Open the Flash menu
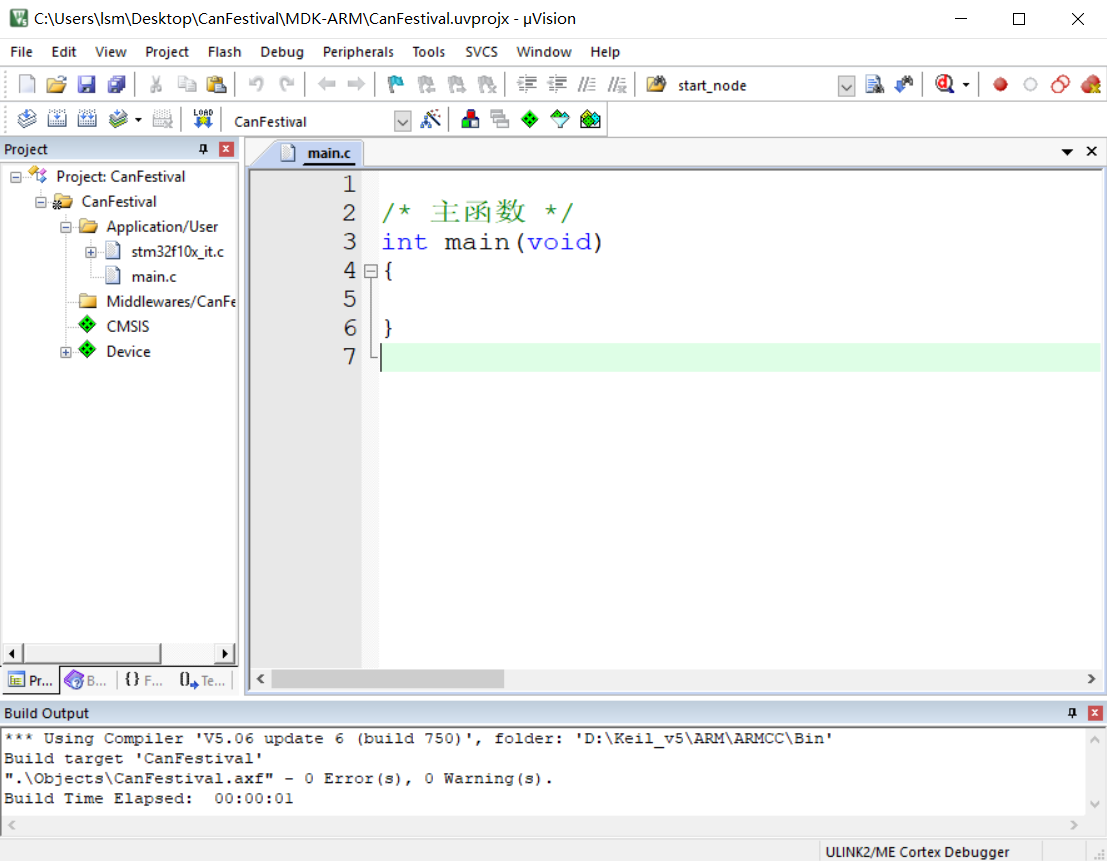 click(225, 52)
